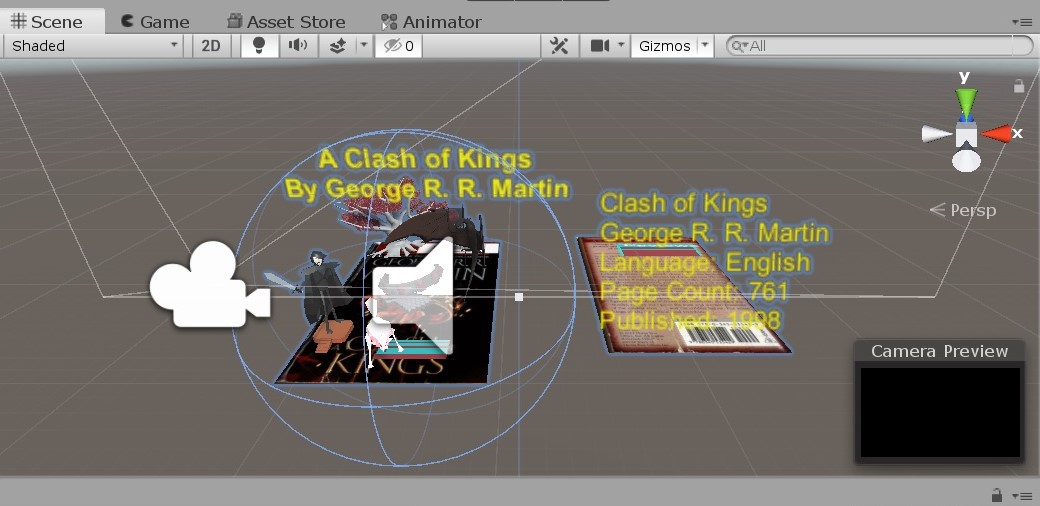This screenshot has width=1040, height=506.
Task: Open the Asset Store tab
Action: [x=287, y=21]
